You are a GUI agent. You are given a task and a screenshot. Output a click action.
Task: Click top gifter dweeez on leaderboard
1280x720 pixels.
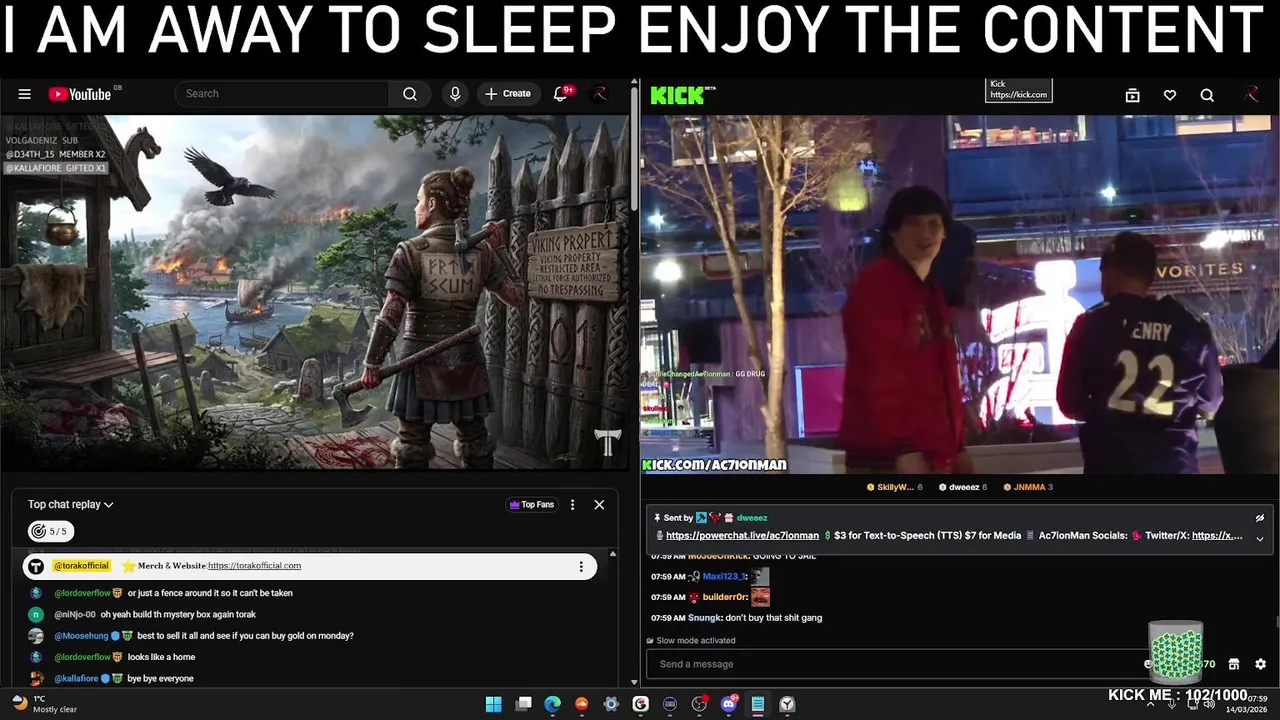963,487
